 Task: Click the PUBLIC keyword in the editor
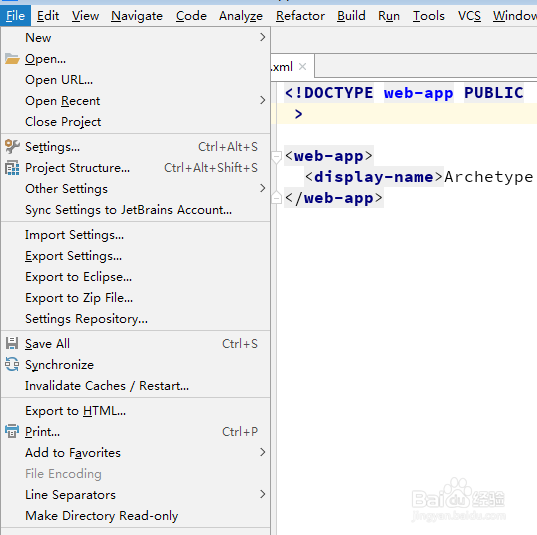coord(494,93)
